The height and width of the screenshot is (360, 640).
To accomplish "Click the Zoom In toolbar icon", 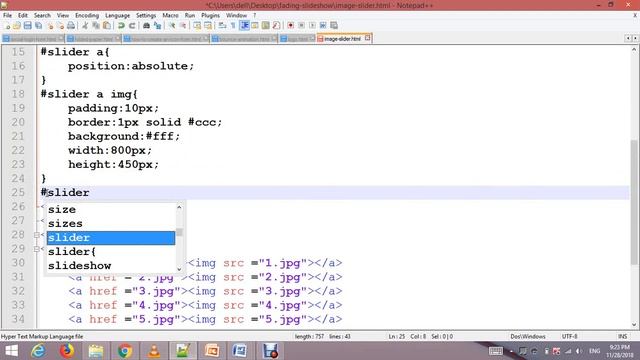I will coord(171,25).
